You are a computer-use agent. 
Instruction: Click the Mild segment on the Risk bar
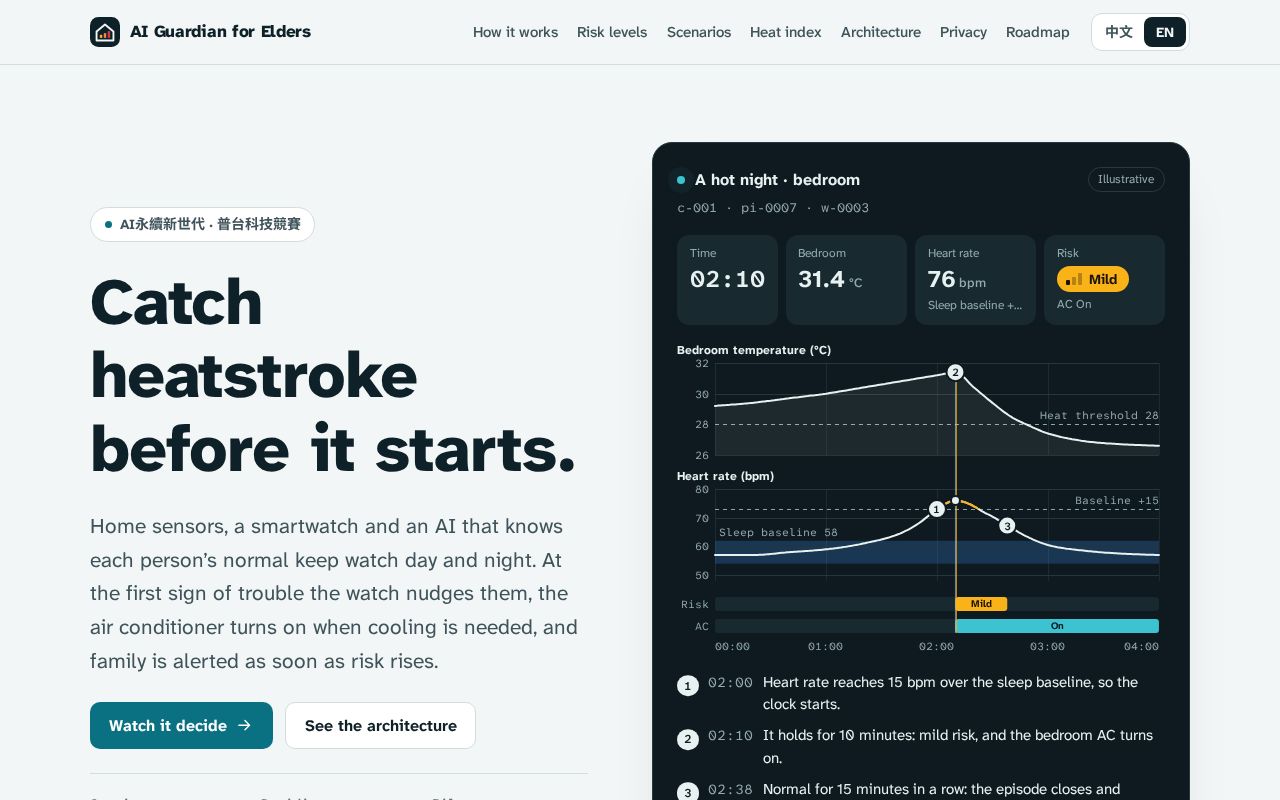(x=981, y=604)
